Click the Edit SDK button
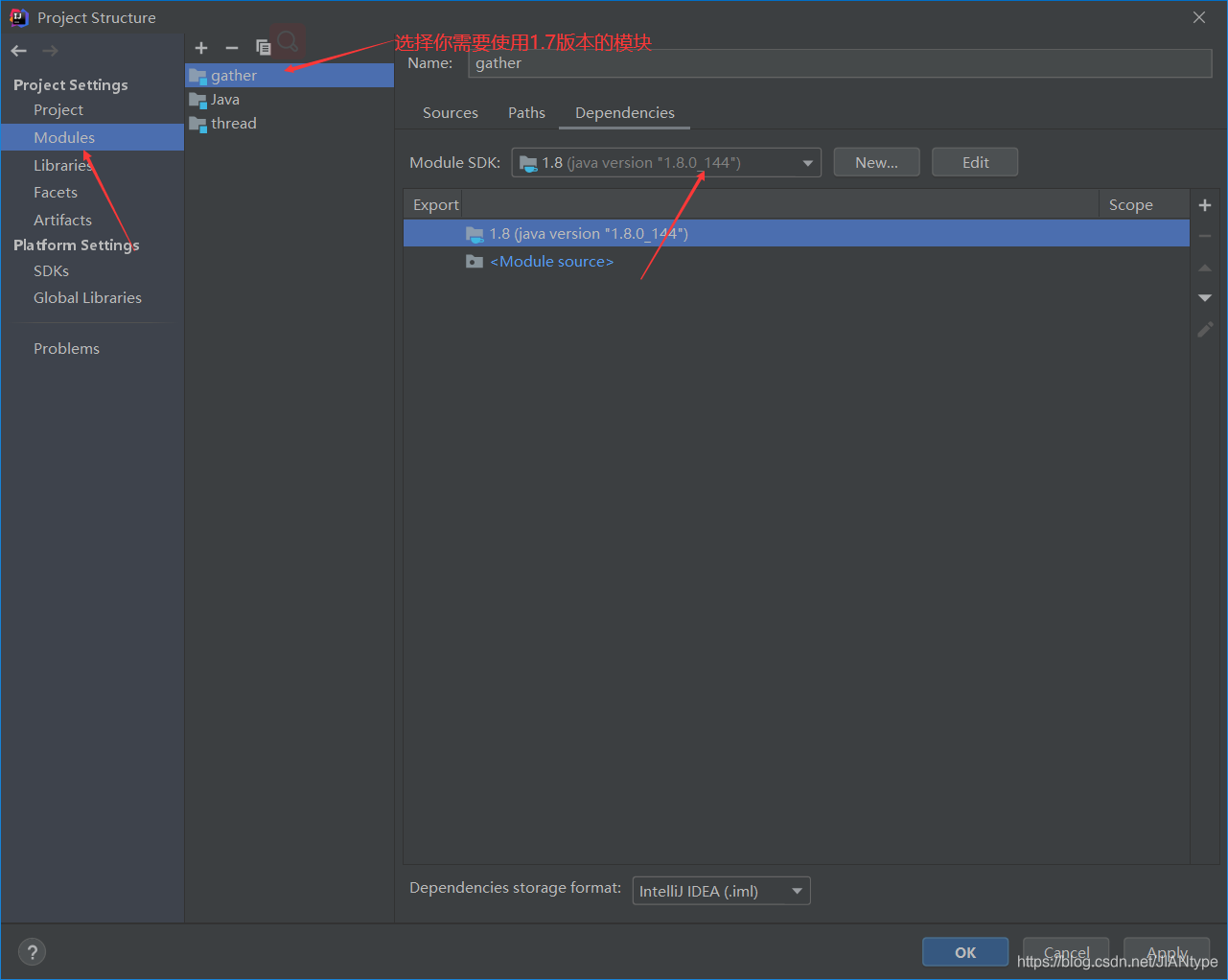The image size is (1228, 980). click(975, 163)
